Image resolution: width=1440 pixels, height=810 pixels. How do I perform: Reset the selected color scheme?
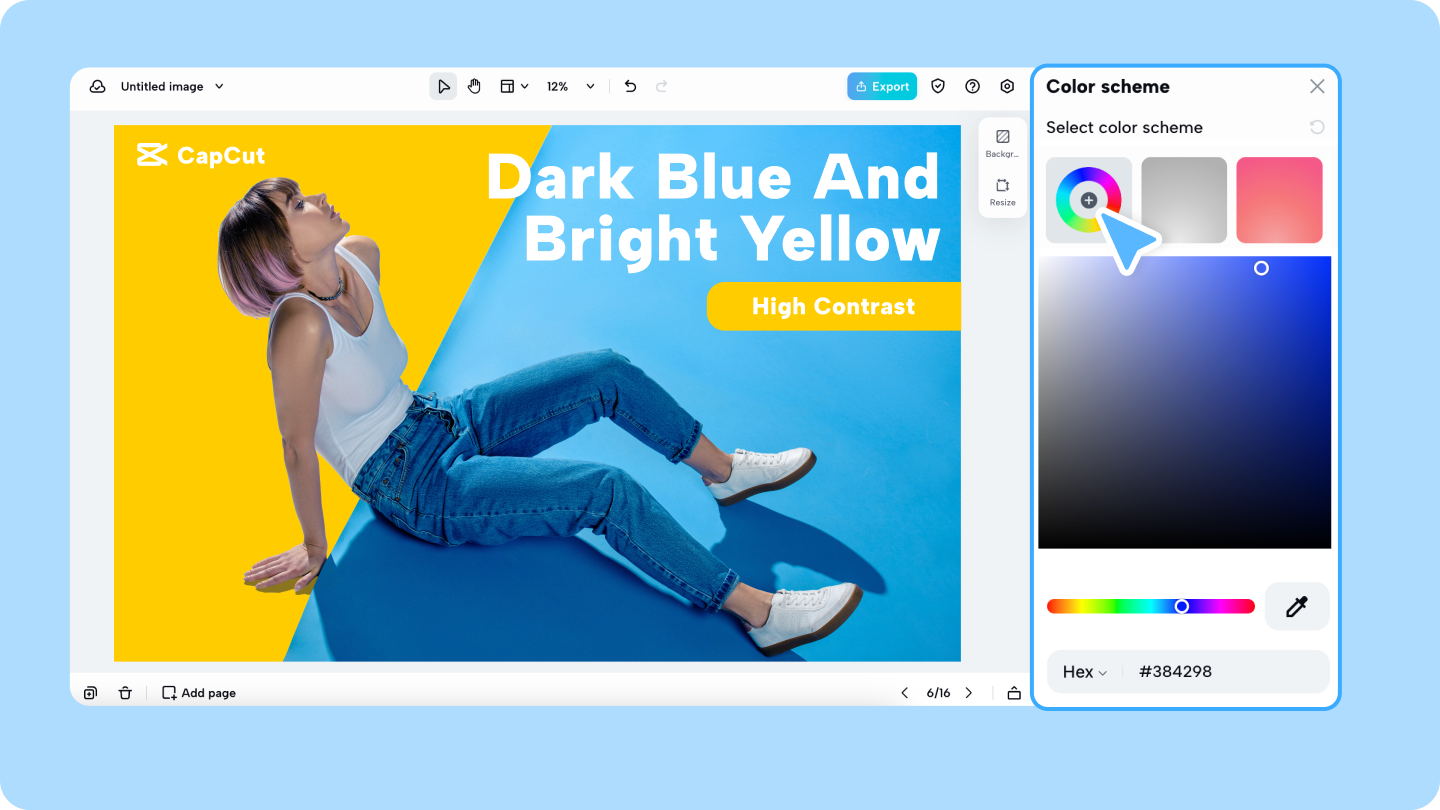tap(1317, 127)
